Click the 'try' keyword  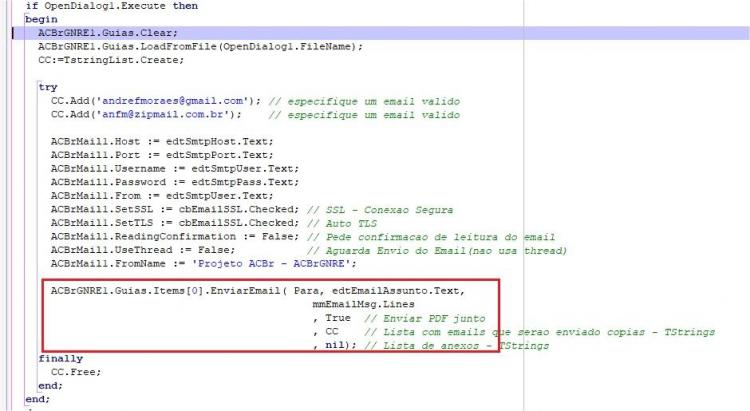[48, 87]
